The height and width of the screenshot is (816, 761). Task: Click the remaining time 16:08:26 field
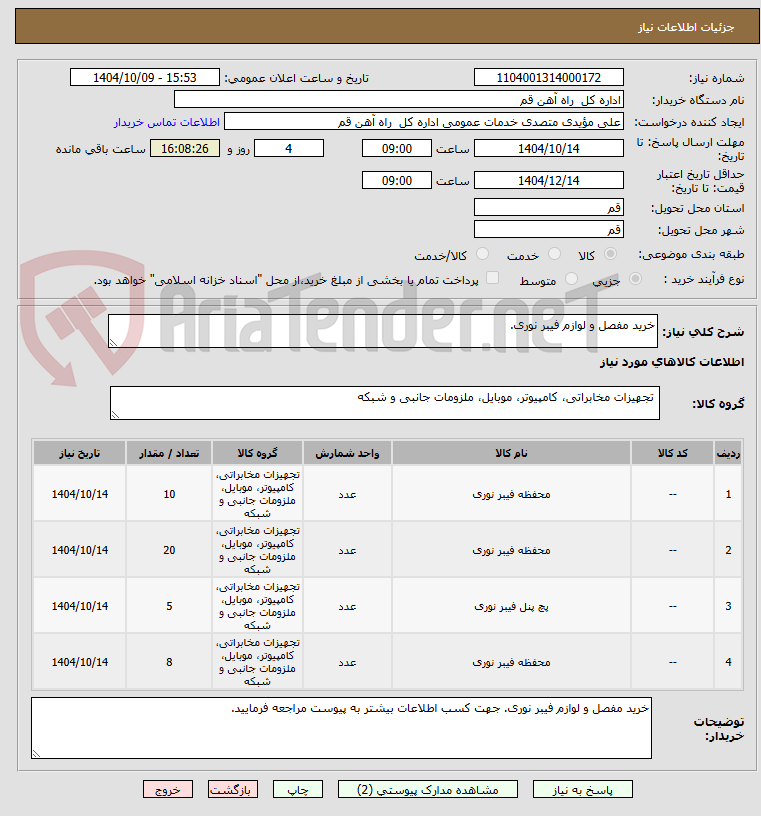185,149
